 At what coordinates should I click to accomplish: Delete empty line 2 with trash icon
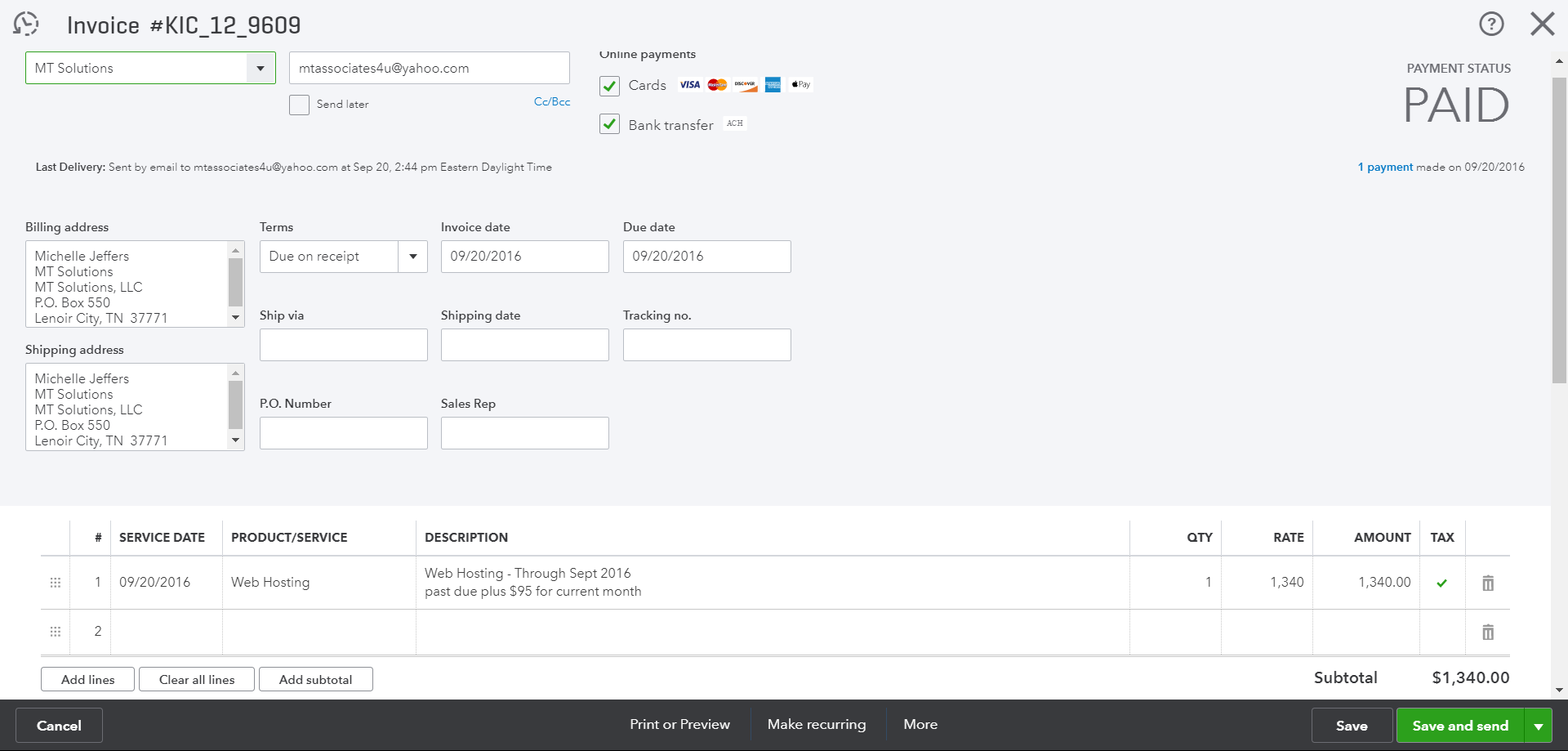click(x=1488, y=632)
